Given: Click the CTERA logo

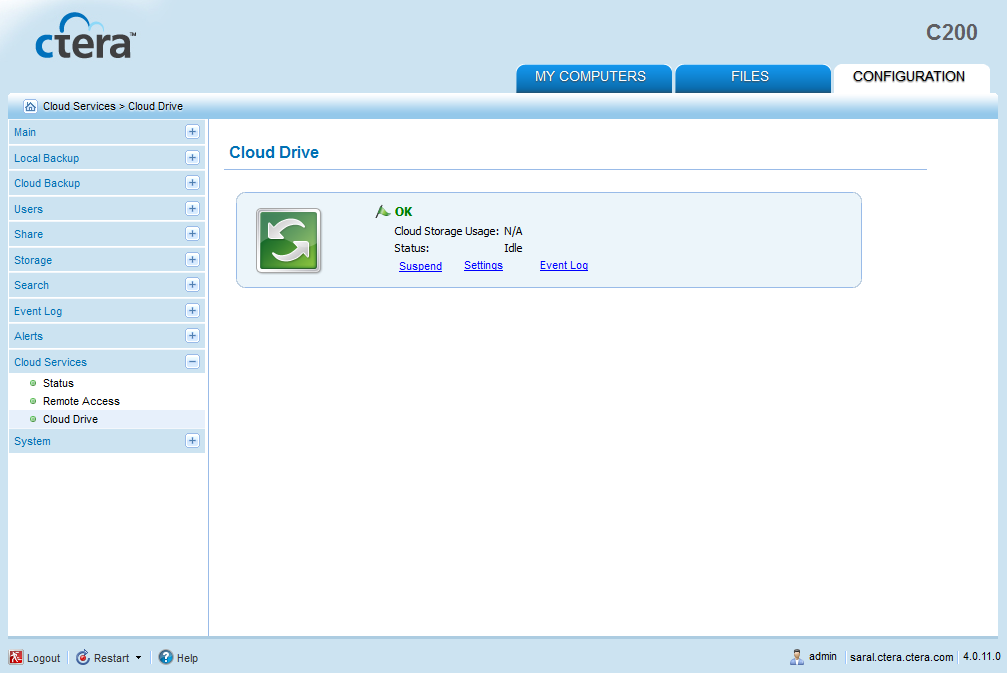Looking at the screenshot, I should click(85, 37).
